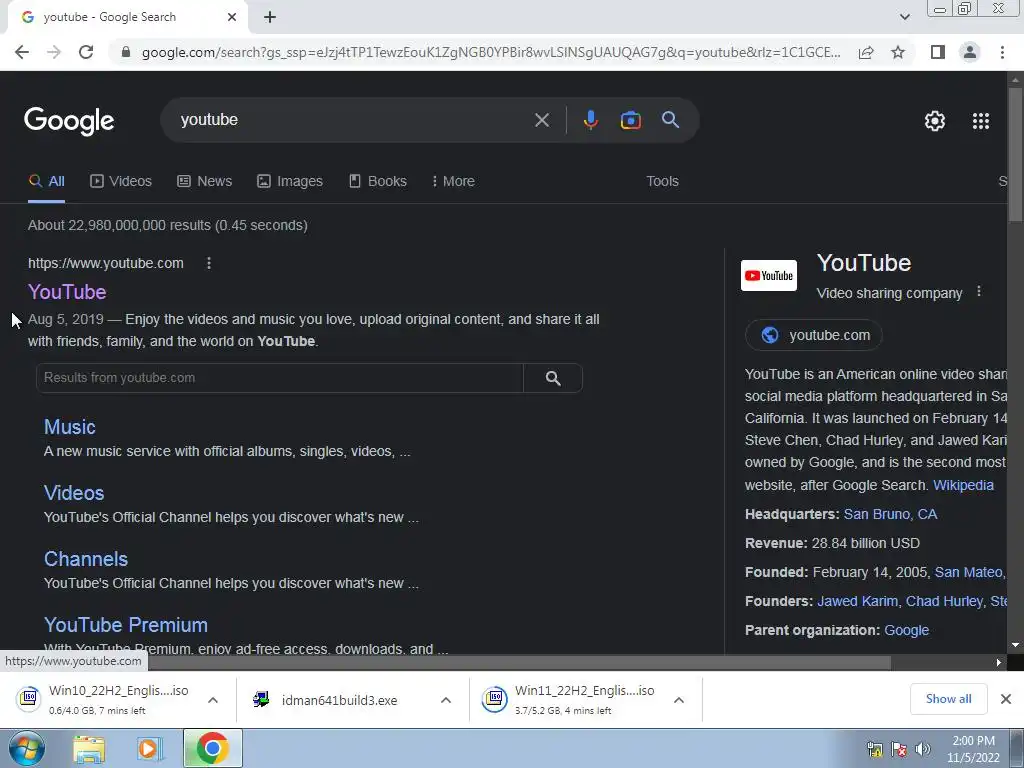Click the volume speaker tray icon

pyautogui.click(x=922, y=749)
